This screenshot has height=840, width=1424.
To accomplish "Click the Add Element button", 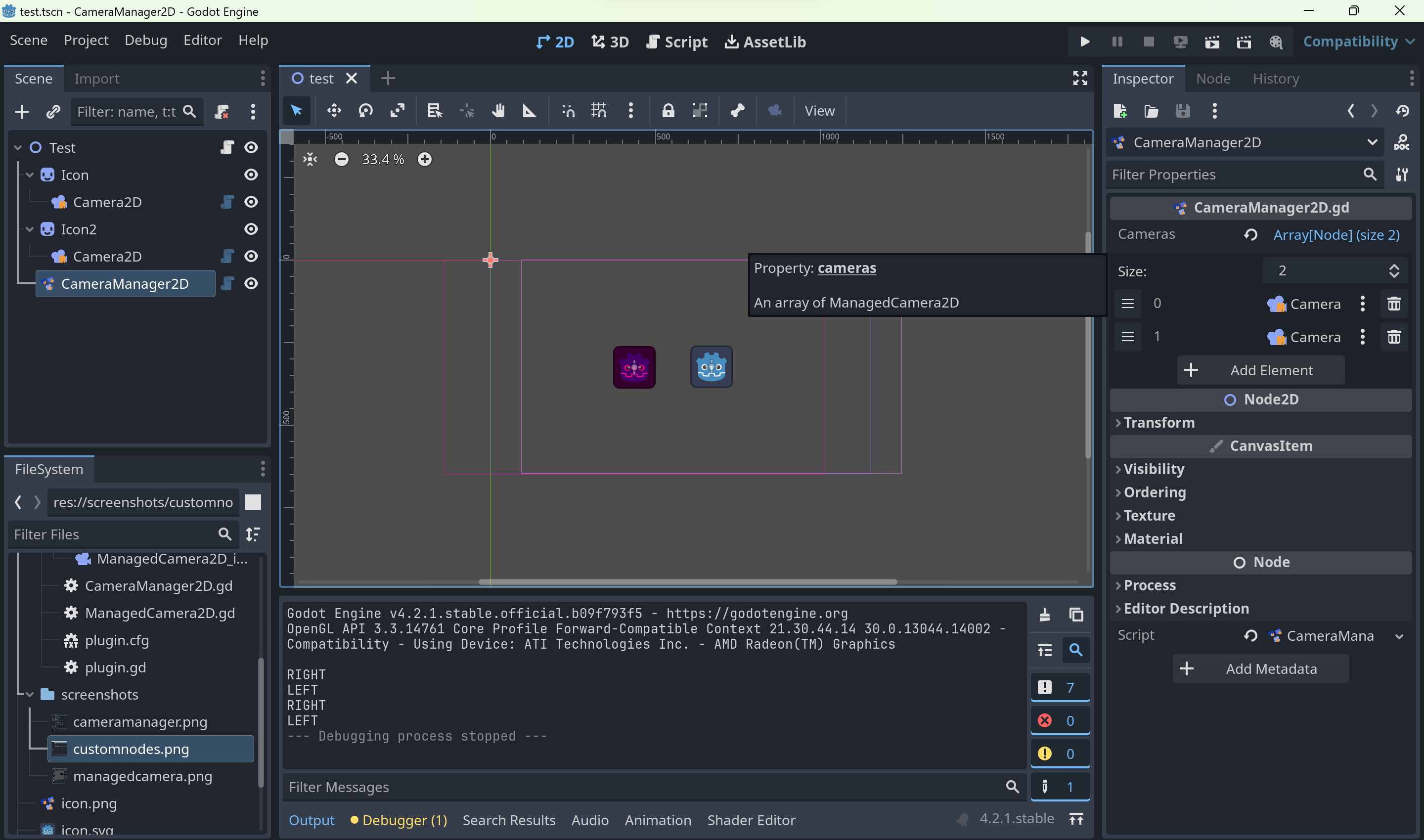I will click(1260, 370).
